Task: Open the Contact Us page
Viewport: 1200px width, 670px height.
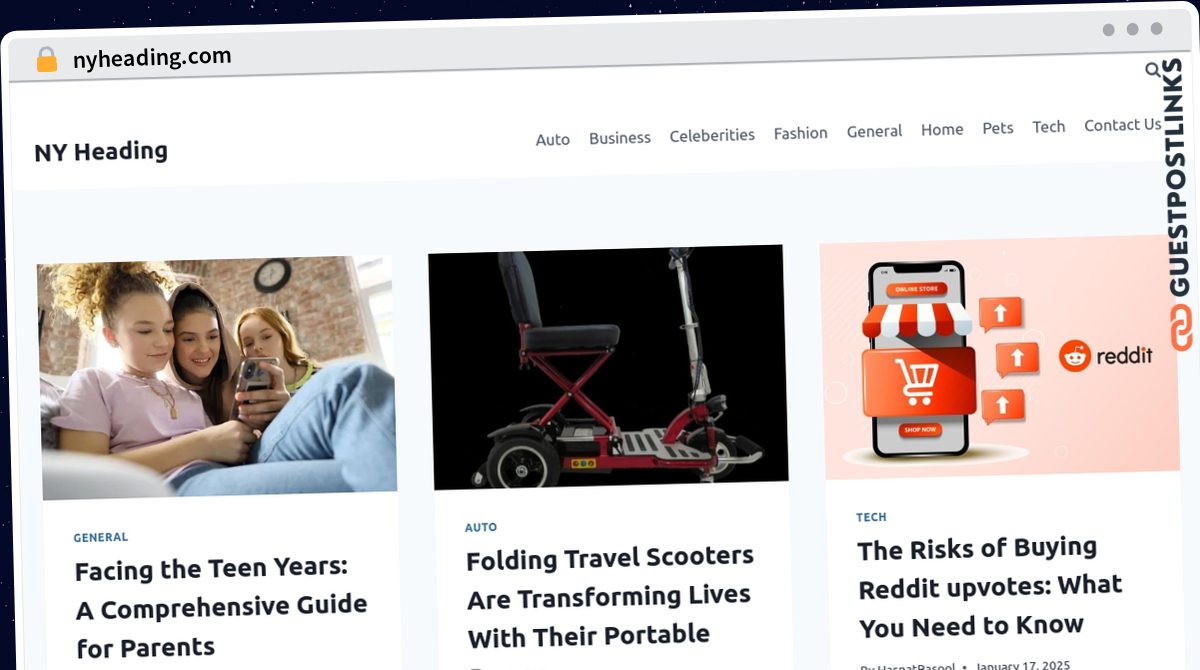Action: click(1123, 125)
